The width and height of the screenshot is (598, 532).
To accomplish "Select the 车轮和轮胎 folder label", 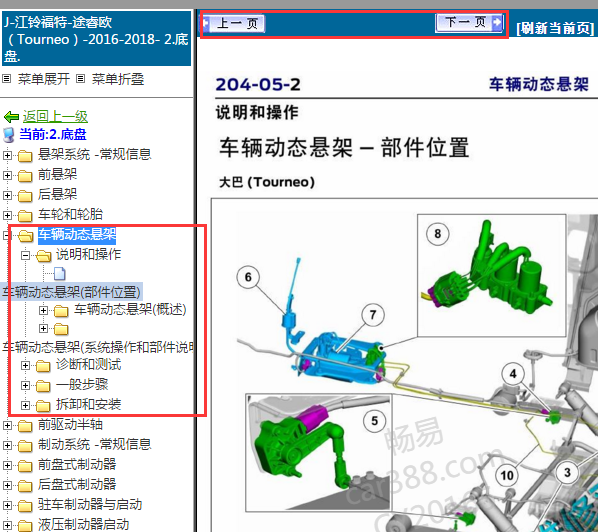I will pos(70,214).
